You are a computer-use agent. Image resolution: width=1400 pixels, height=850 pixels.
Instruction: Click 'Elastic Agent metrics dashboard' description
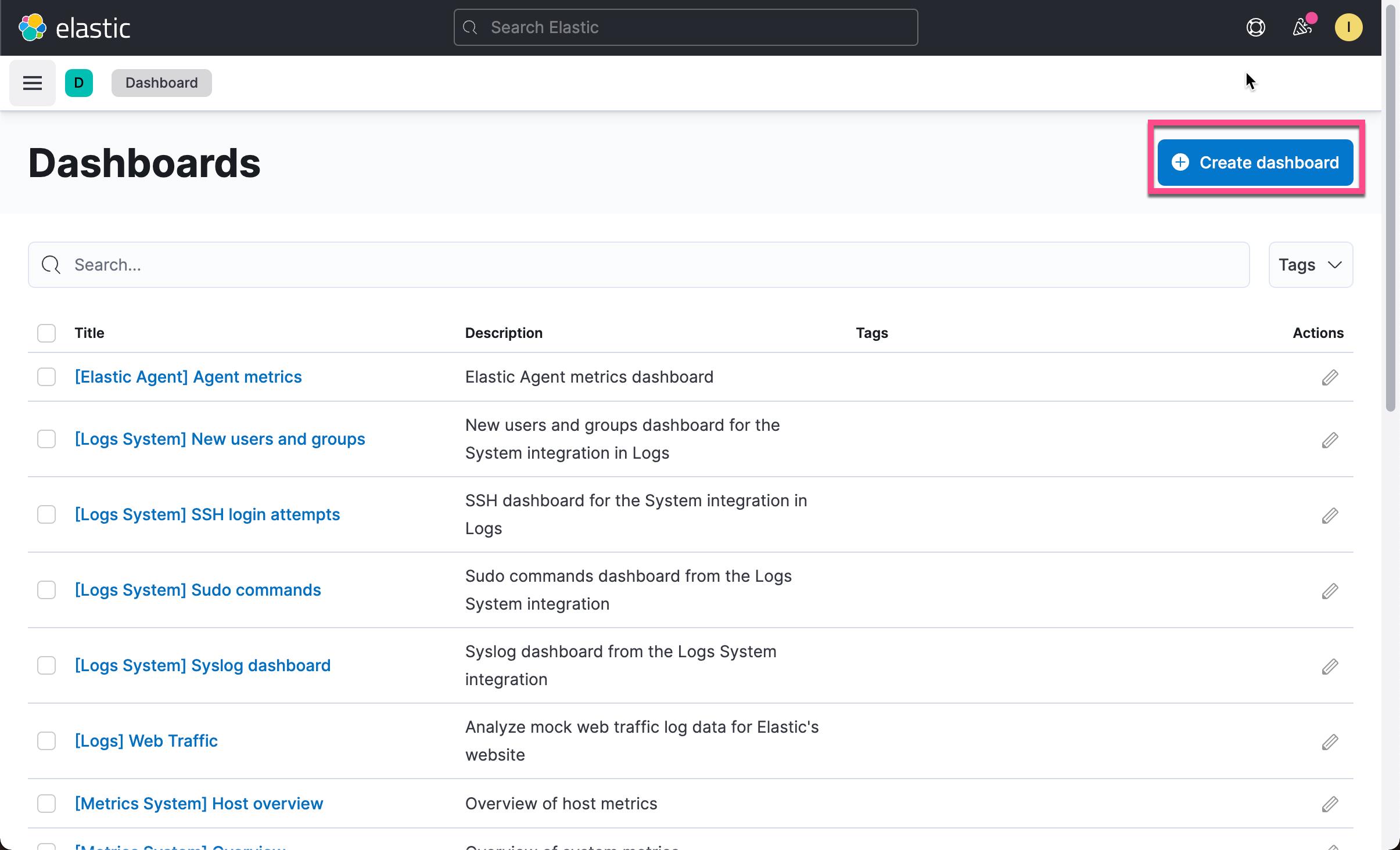click(x=589, y=377)
